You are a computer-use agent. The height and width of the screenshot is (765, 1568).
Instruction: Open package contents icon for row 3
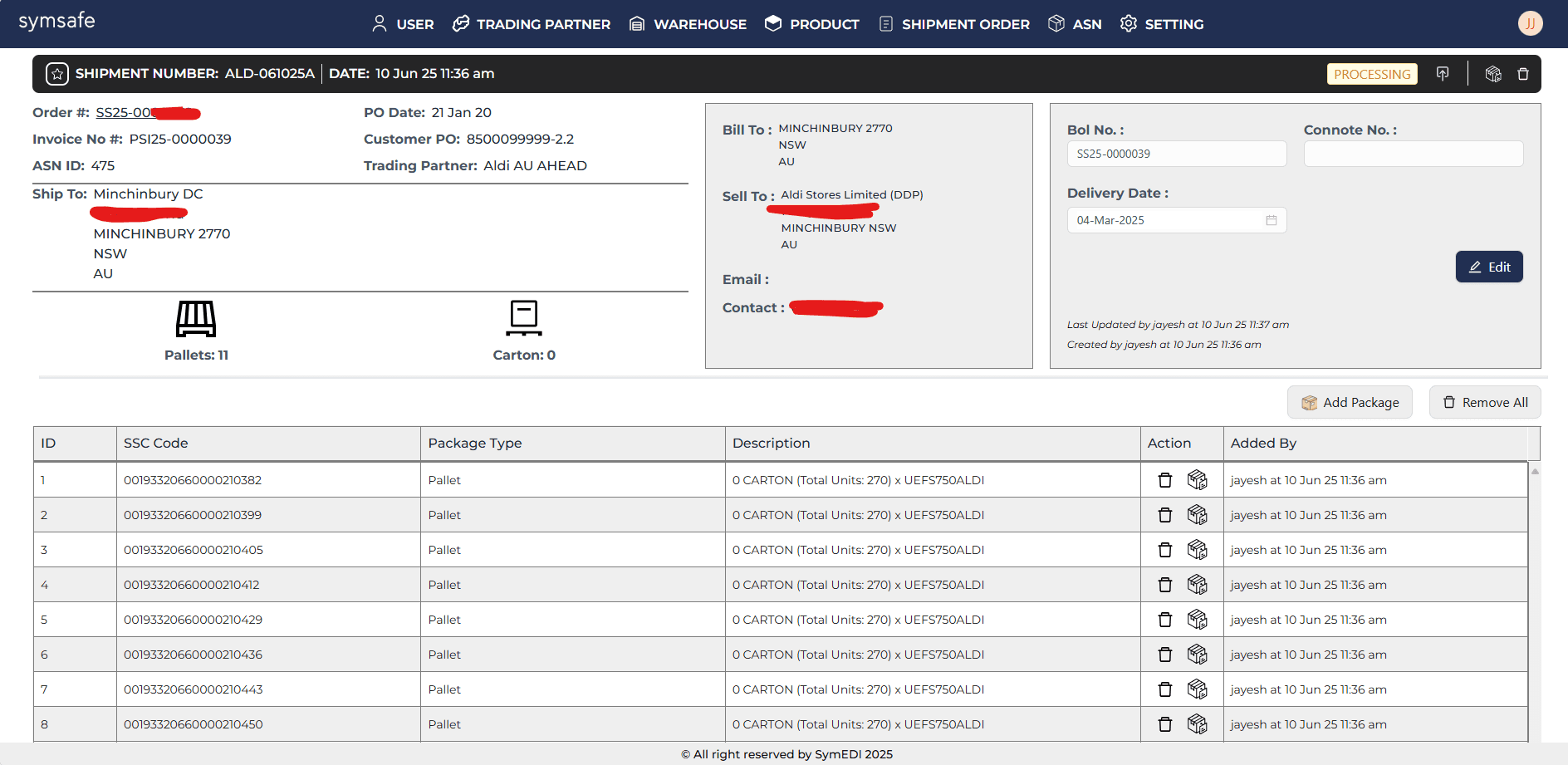(x=1197, y=550)
